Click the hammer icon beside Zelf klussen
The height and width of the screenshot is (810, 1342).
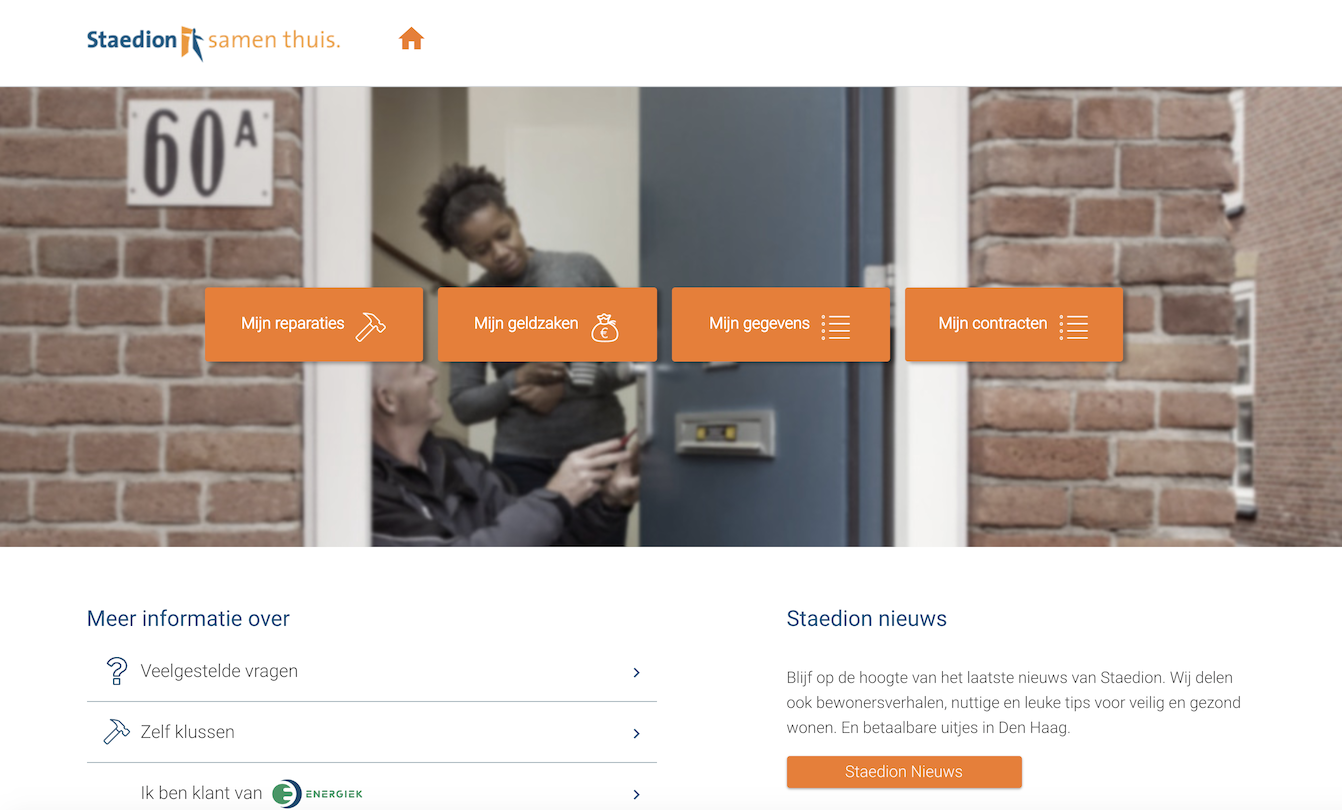(117, 732)
